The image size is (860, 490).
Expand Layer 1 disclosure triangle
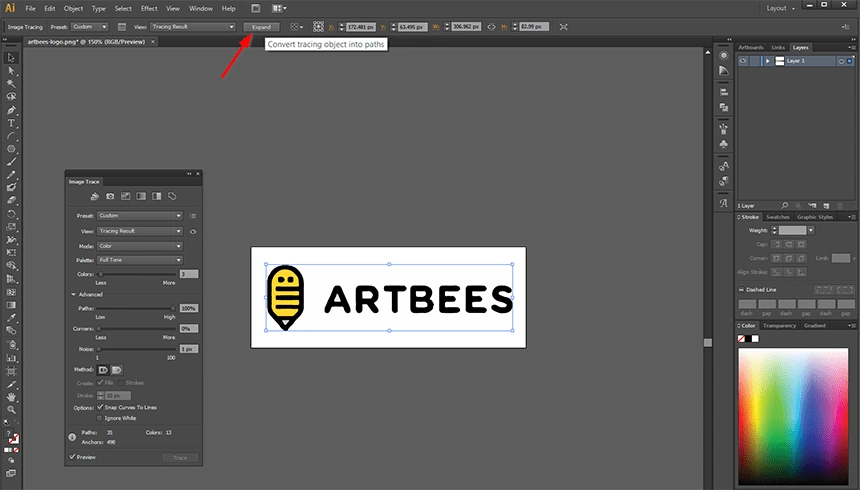(767, 61)
